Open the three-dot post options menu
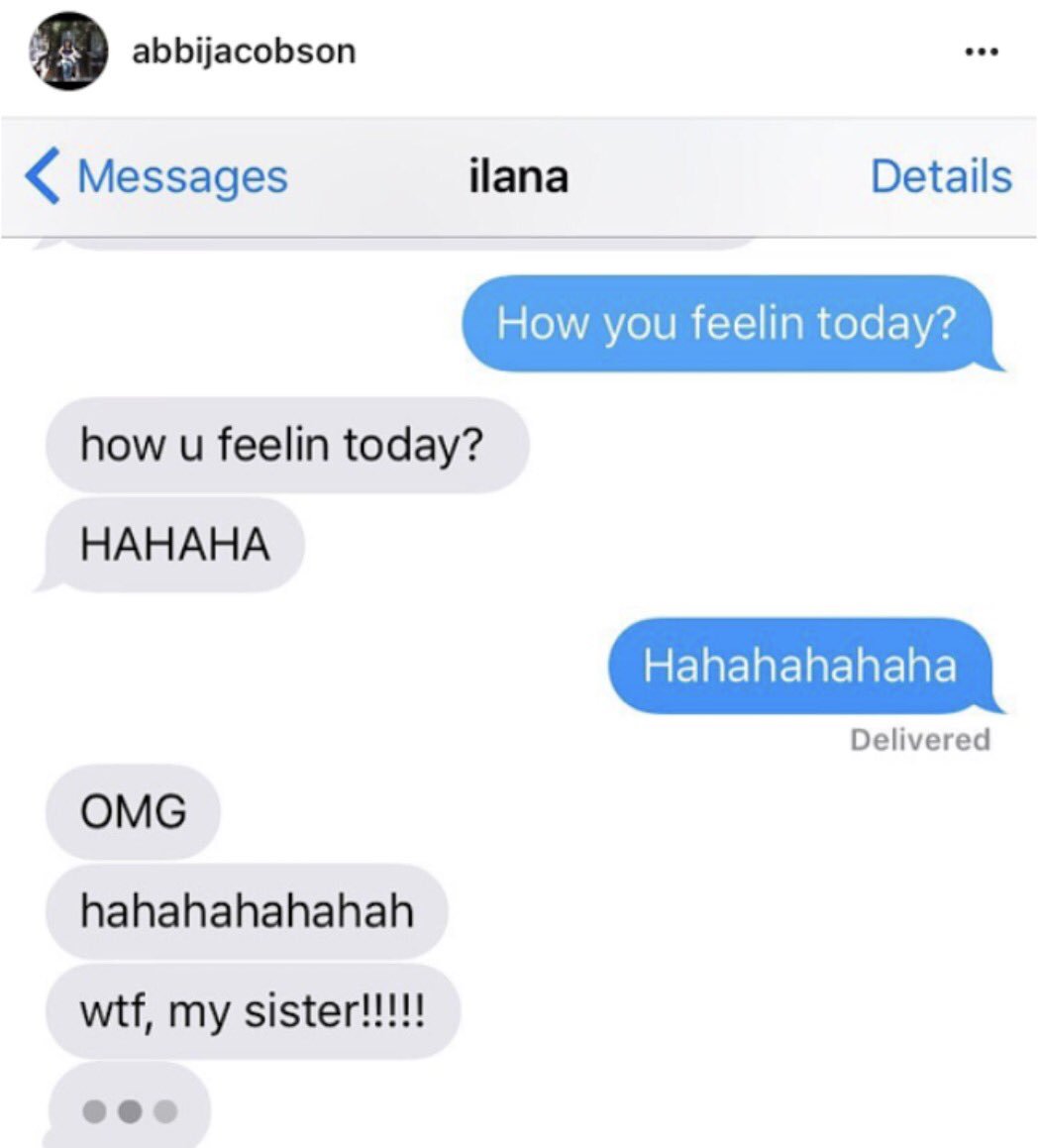The width and height of the screenshot is (1040, 1148). point(982,52)
